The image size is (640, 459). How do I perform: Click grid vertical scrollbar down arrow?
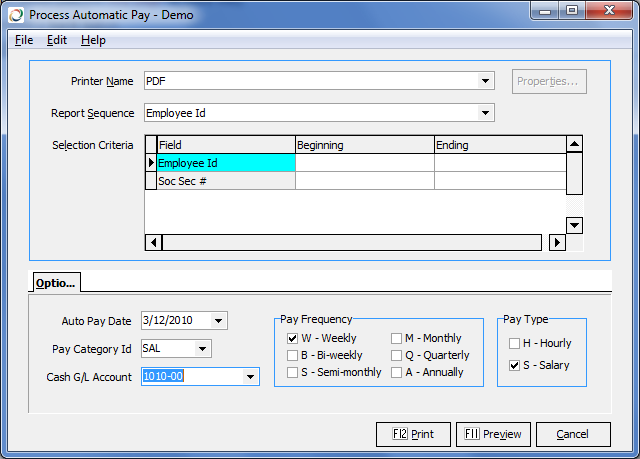[x=574, y=225]
